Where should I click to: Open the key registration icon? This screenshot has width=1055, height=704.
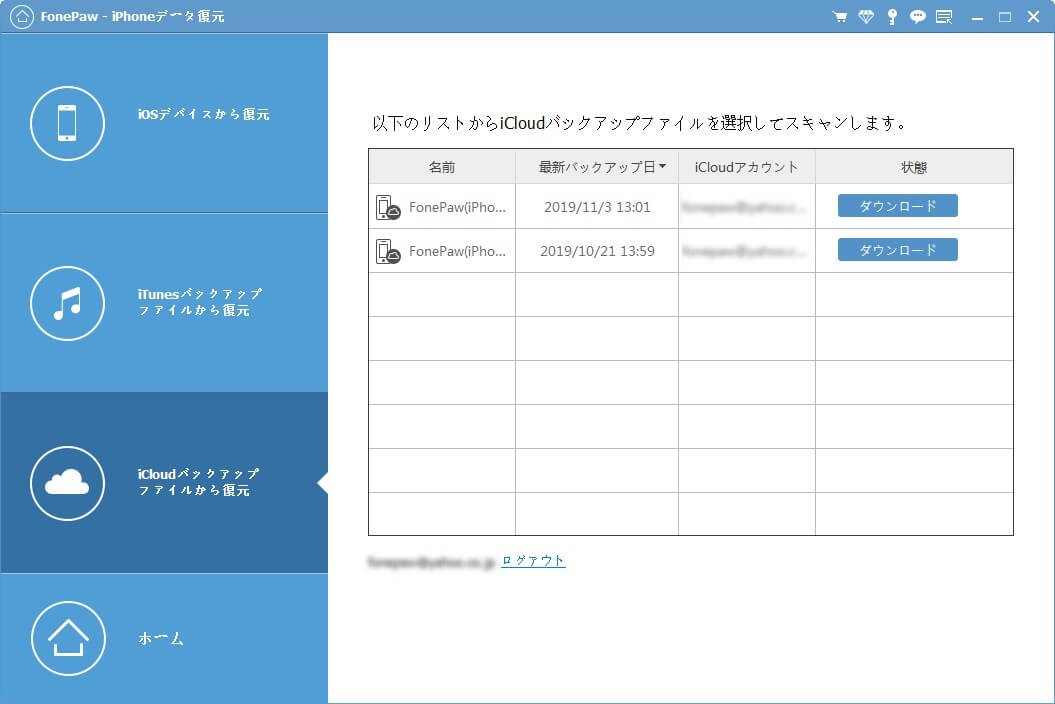[892, 17]
